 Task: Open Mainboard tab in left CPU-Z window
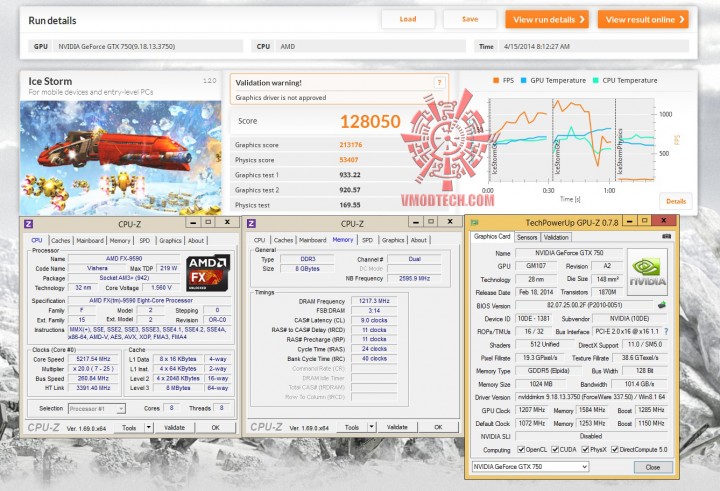pos(90,240)
